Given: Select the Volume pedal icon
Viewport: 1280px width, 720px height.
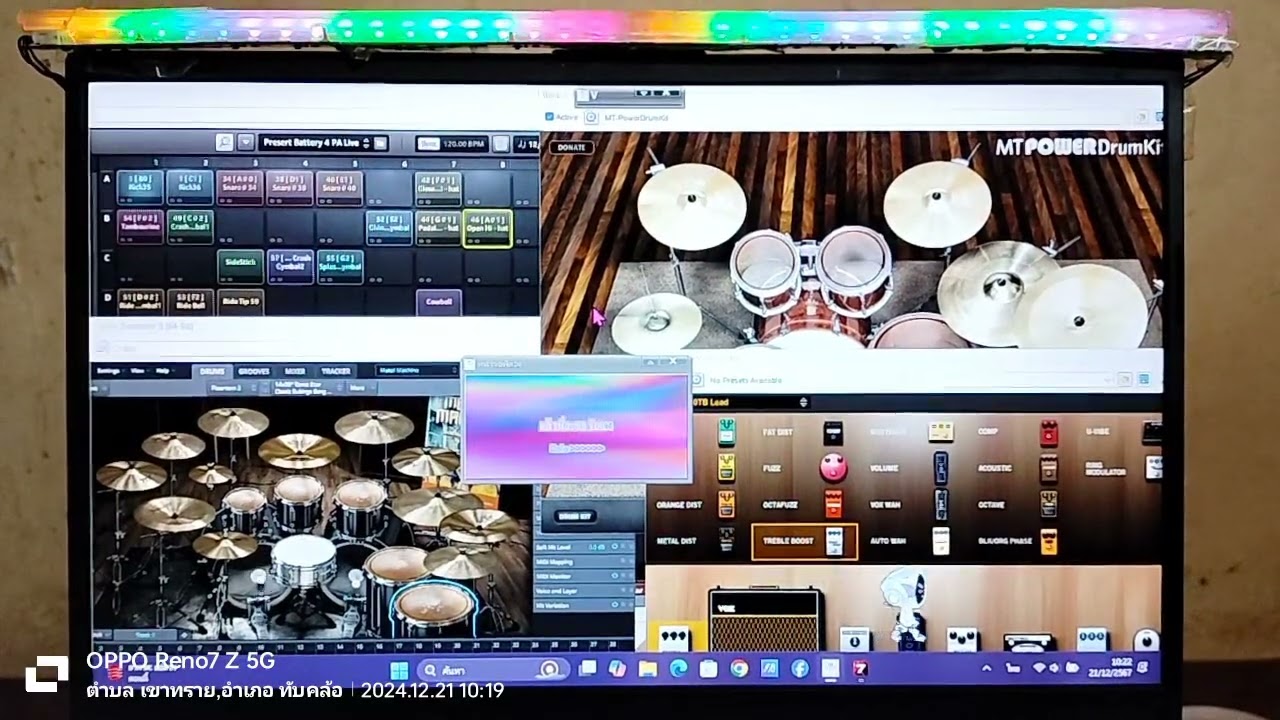Looking at the screenshot, I should pos(941,468).
